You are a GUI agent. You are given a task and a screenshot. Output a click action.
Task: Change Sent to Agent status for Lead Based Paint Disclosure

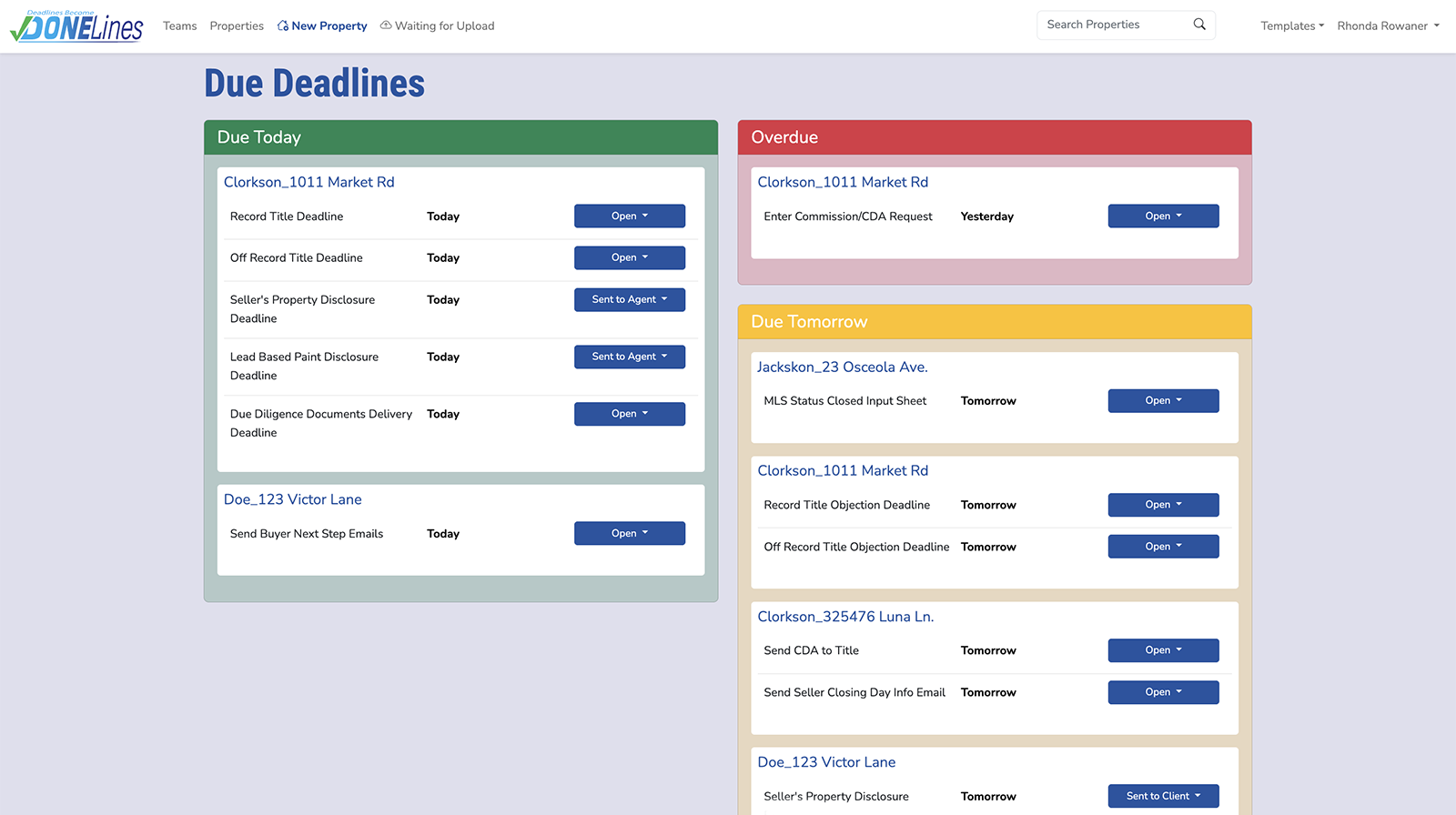[630, 357]
